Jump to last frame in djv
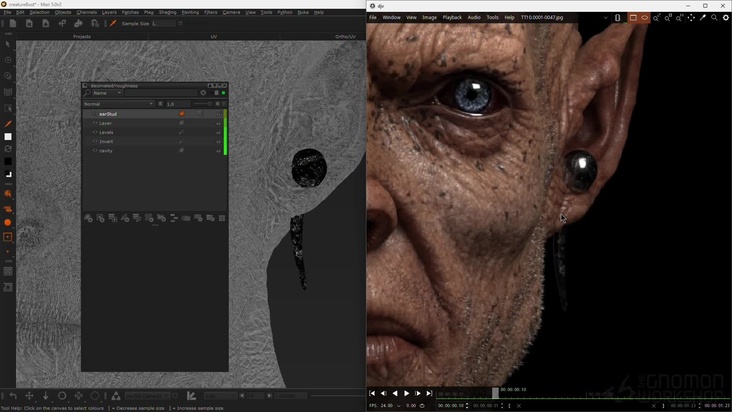732x412 pixels. 429,393
